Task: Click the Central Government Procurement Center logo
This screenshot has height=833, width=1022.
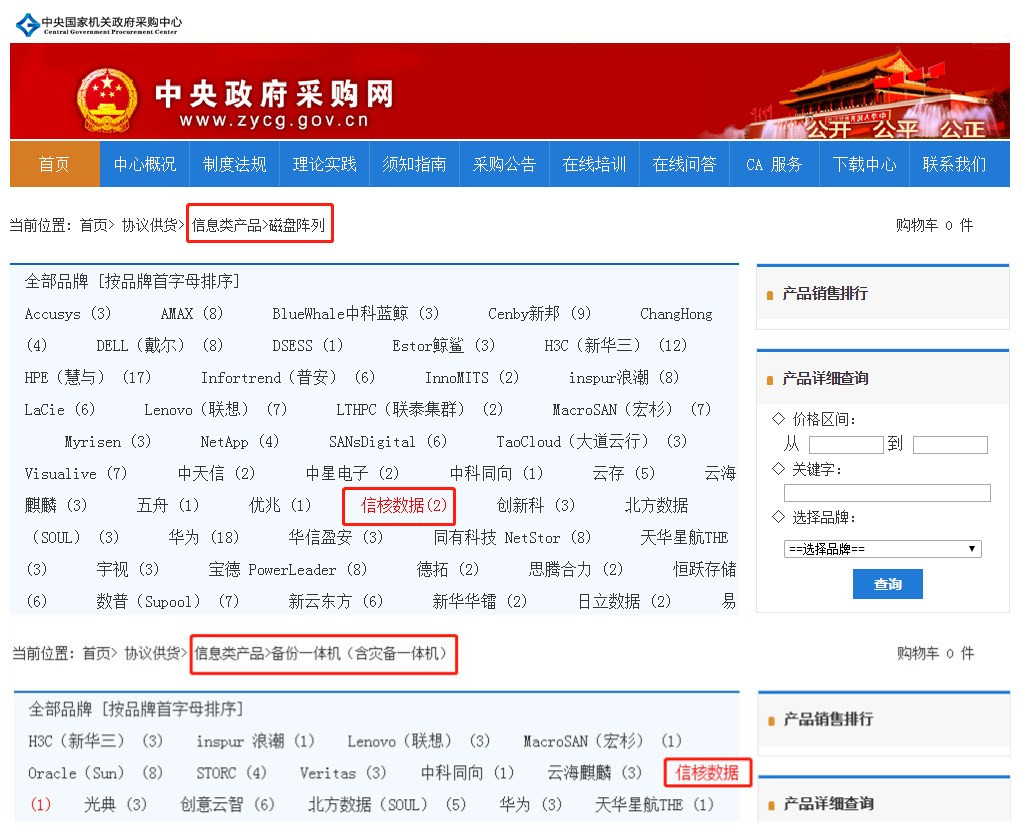Action: pyautogui.click(x=99, y=25)
